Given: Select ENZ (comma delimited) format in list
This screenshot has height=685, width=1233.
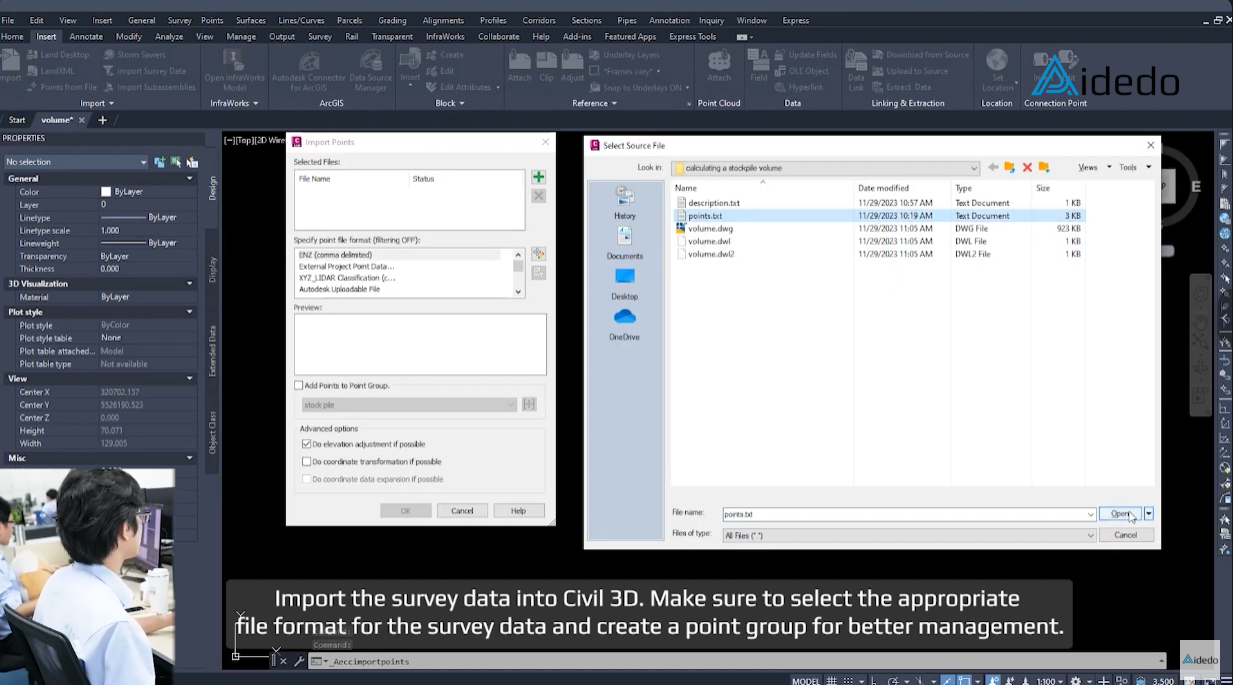Looking at the screenshot, I should (x=335, y=255).
